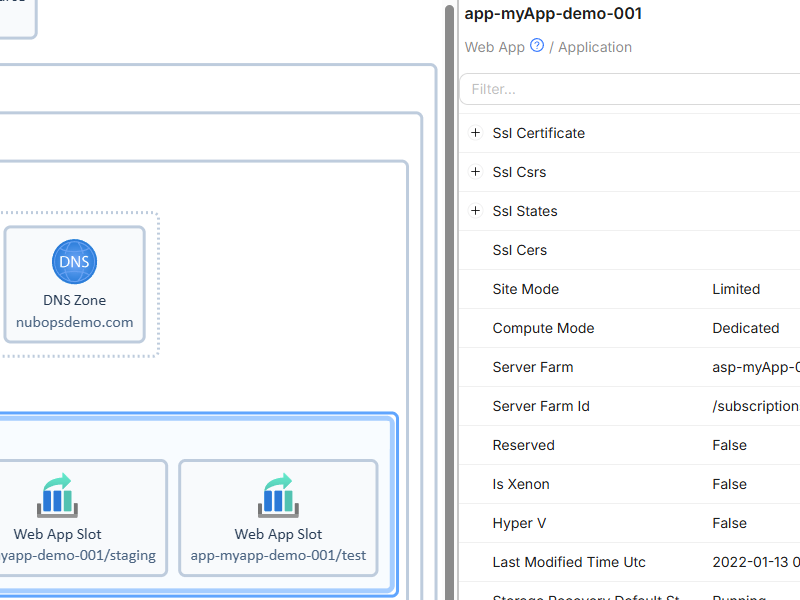This screenshot has width=800, height=600.
Task: Click the Hyper V property label
Action: (519, 523)
